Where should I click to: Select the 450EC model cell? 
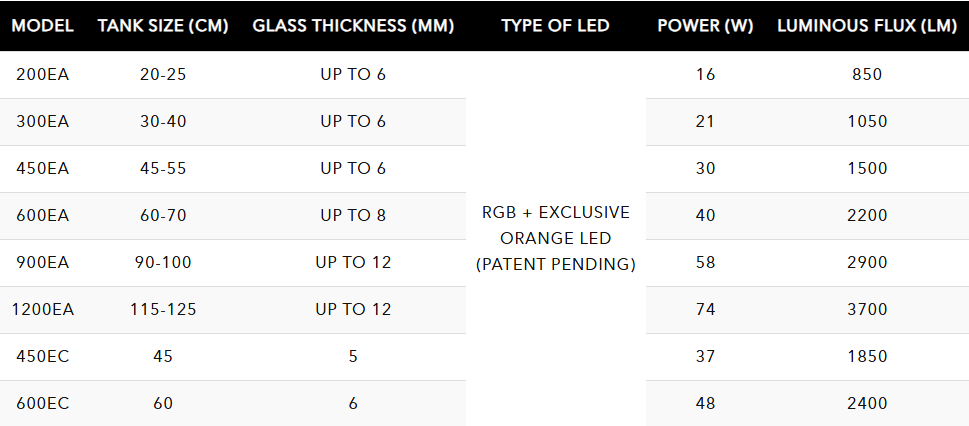point(42,356)
